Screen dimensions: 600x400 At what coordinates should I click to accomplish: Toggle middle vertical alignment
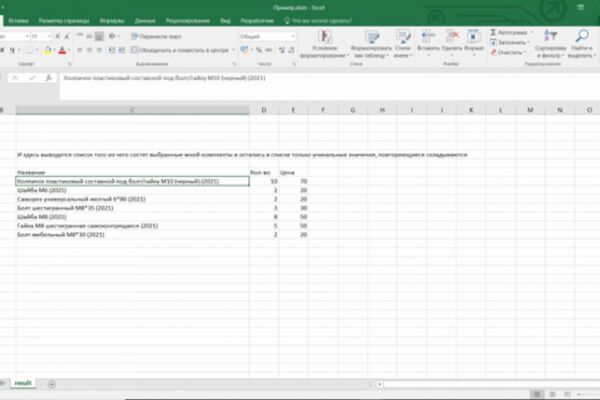(89, 36)
